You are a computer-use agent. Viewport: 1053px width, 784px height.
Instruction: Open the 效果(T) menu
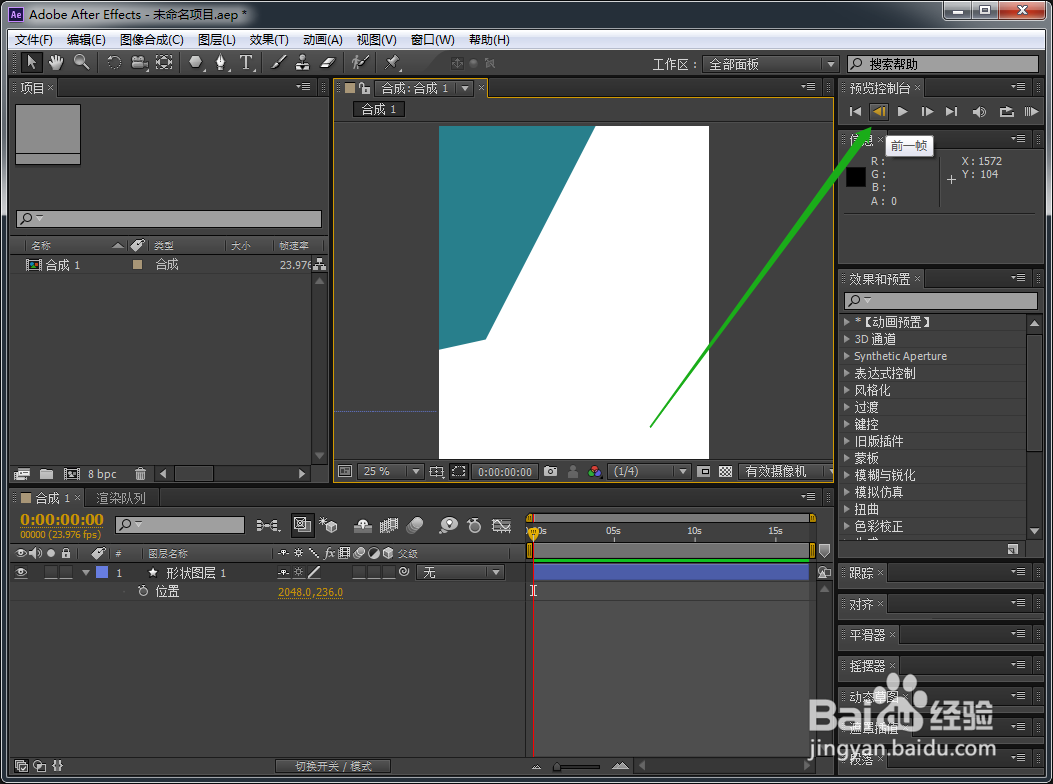(269, 40)
